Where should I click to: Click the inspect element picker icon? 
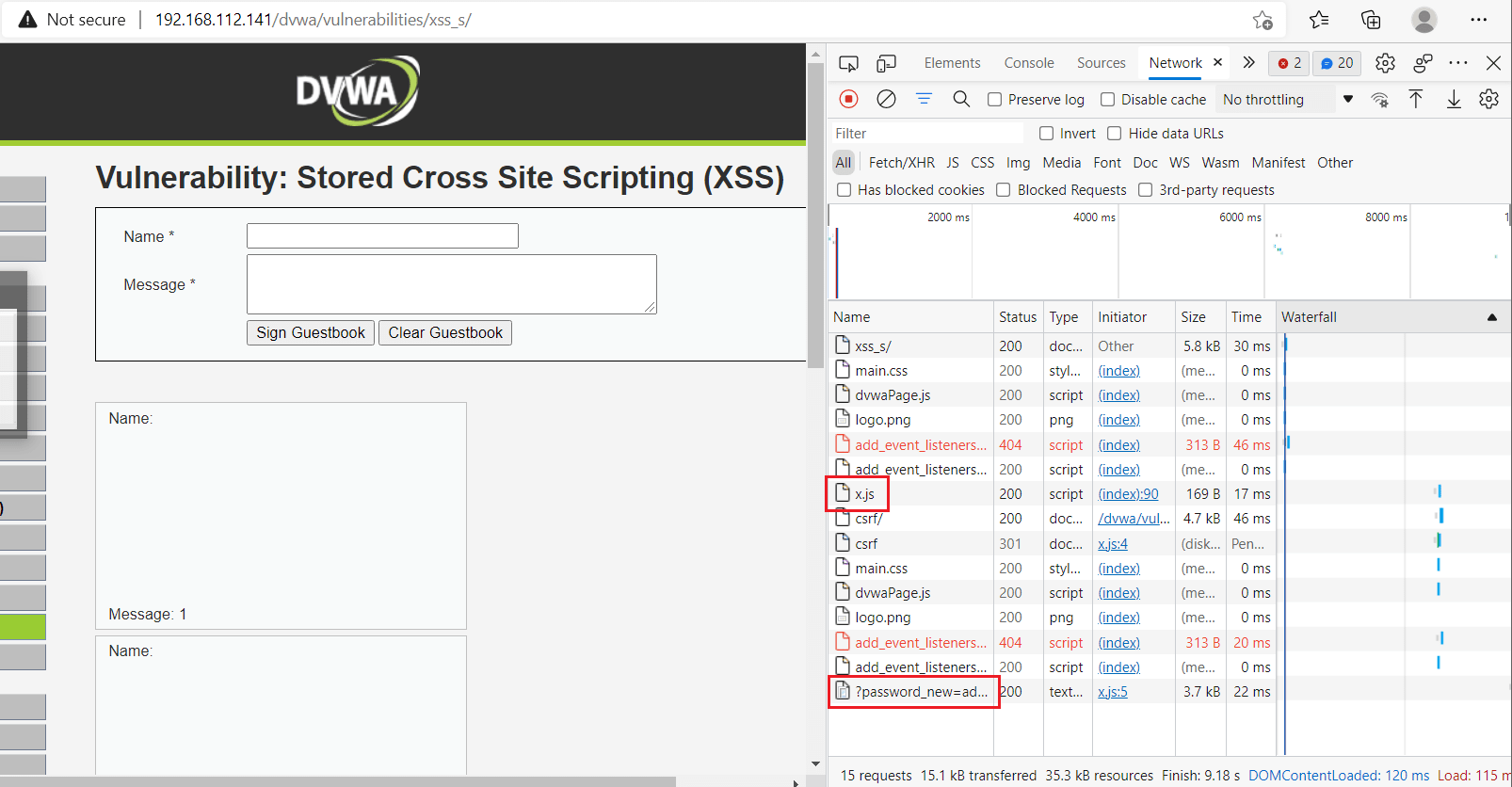[x=848, y=63]
